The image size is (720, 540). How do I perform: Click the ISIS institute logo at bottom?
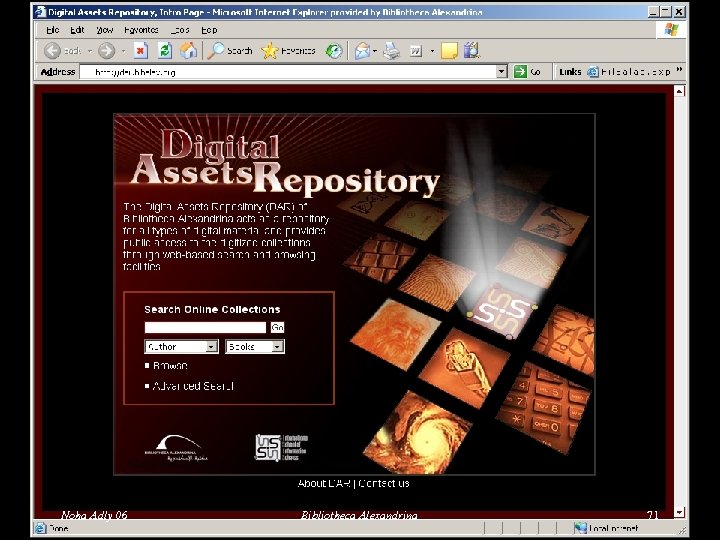(x=281, y=447)
